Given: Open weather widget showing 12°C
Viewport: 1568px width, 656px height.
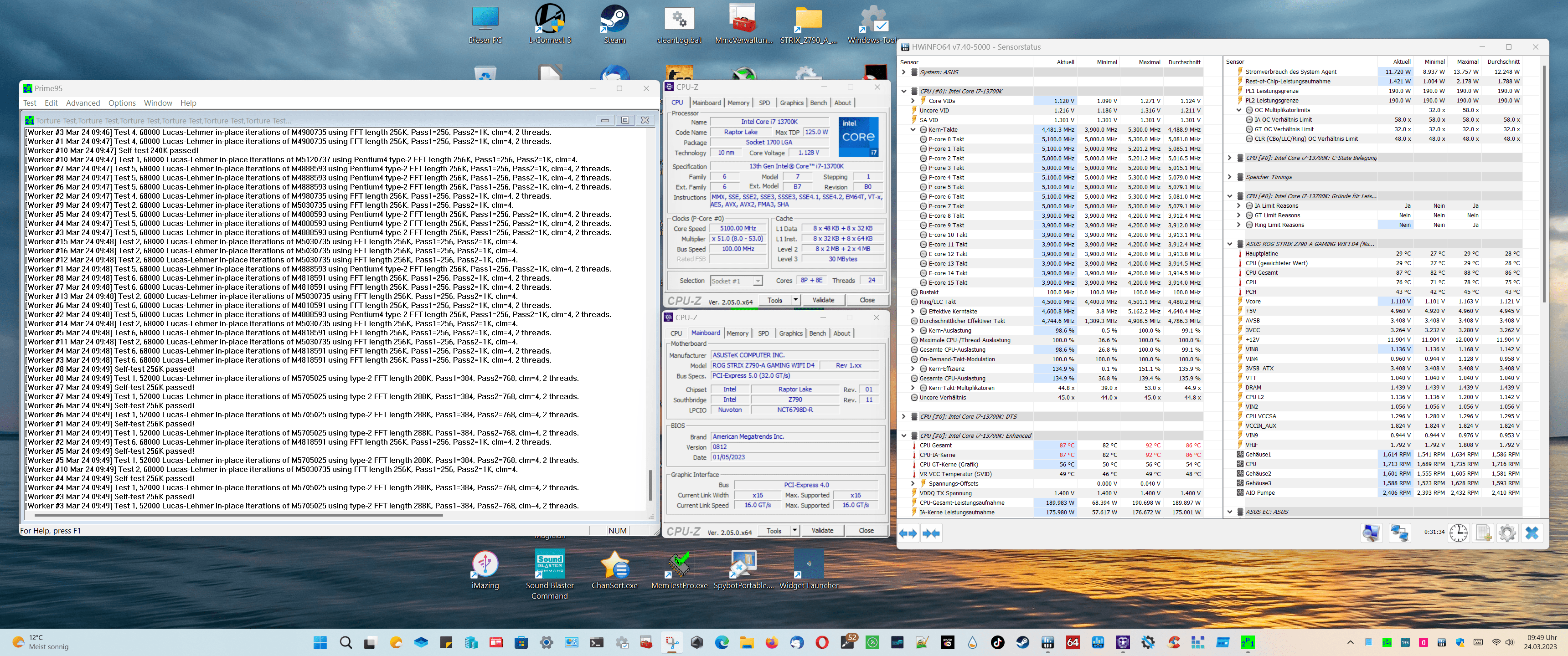Looking at the screenshot, I should [x=41, y=642].
